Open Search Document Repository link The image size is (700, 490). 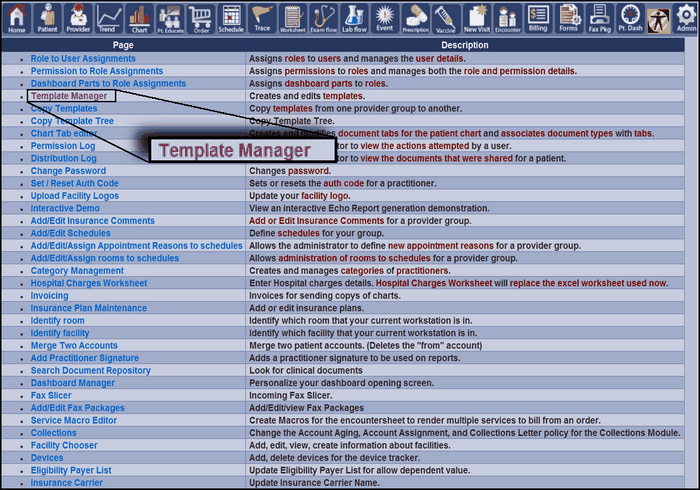click(x=91, y=371)
